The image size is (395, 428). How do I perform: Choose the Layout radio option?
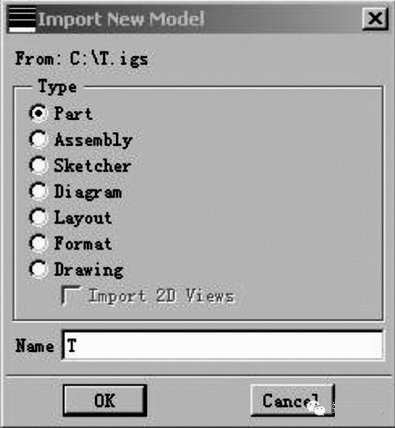point(38,217)
